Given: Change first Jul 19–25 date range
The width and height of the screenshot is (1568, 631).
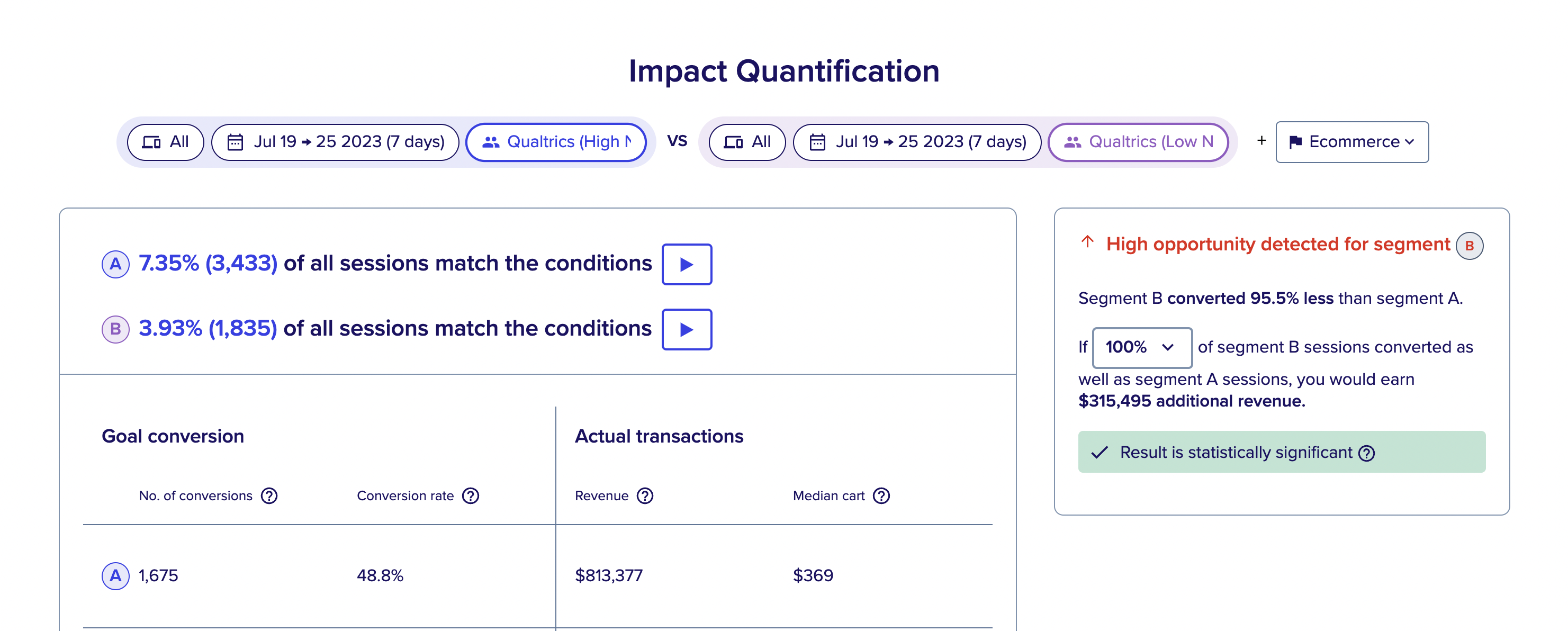Looking at the screenshot, I should [336, 142].
